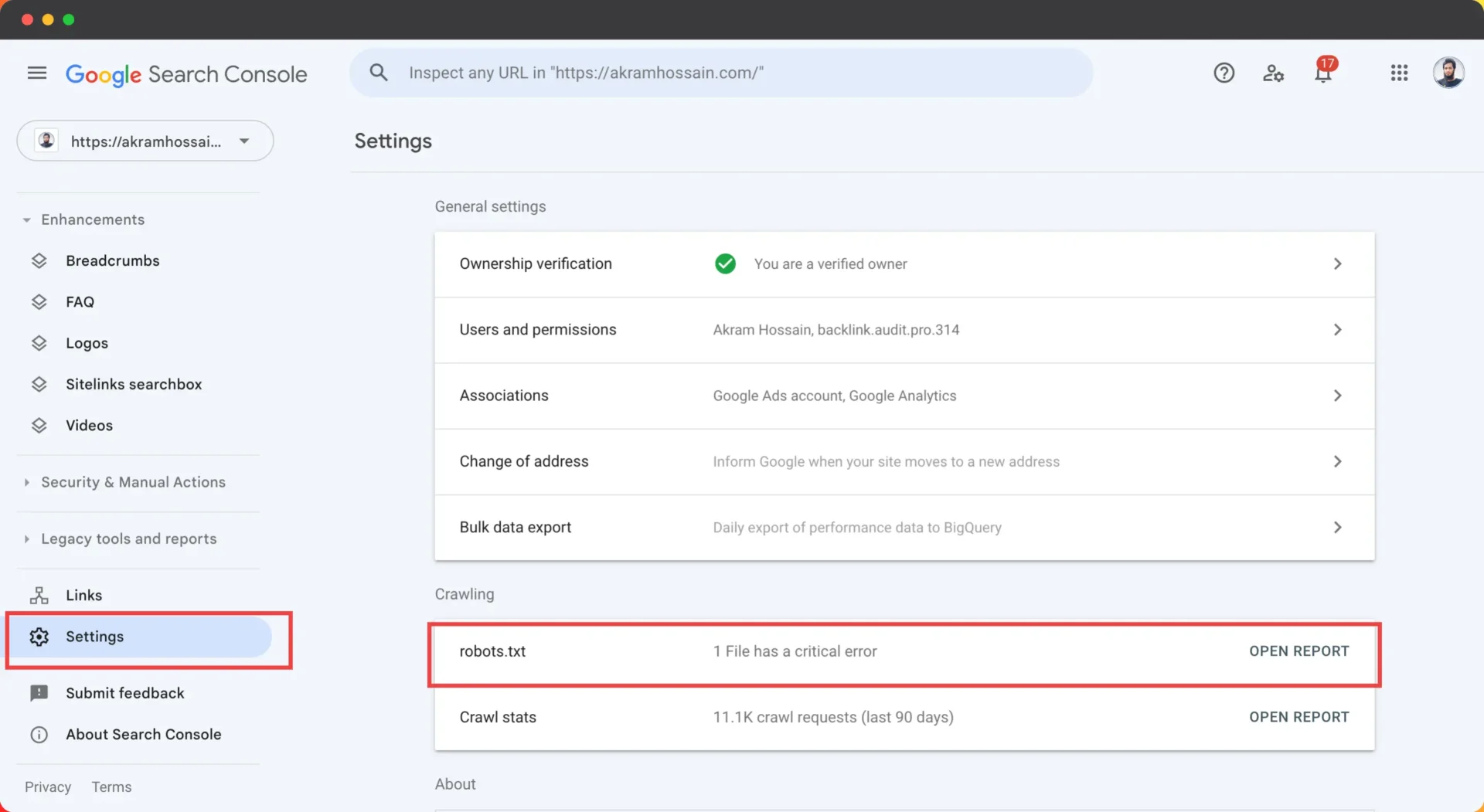Click 'You are a verified owner' text
Screen dimensions: 1484x812
[831, 263]
